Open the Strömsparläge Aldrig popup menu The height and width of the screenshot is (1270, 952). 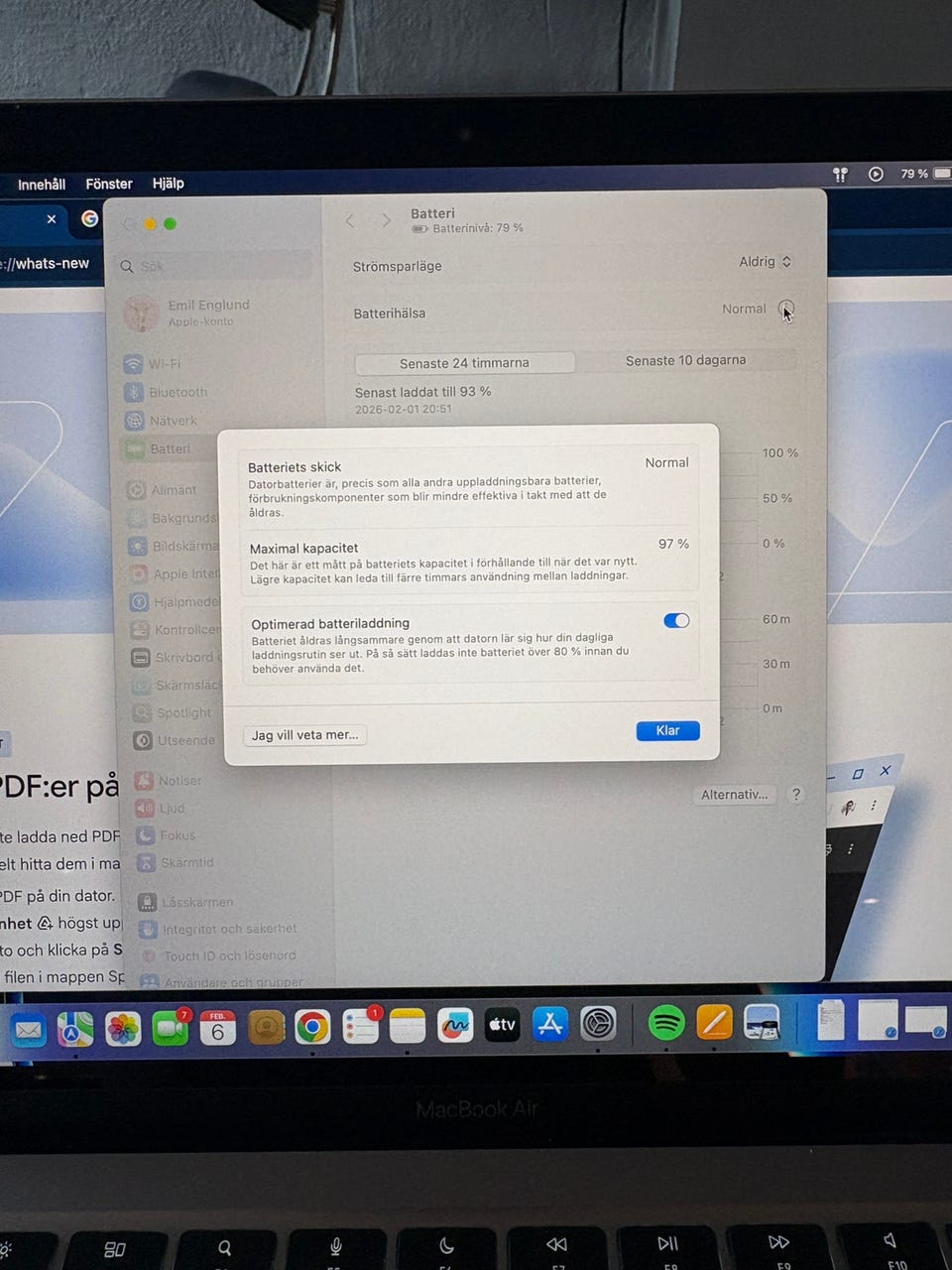[x=765, y=262]
